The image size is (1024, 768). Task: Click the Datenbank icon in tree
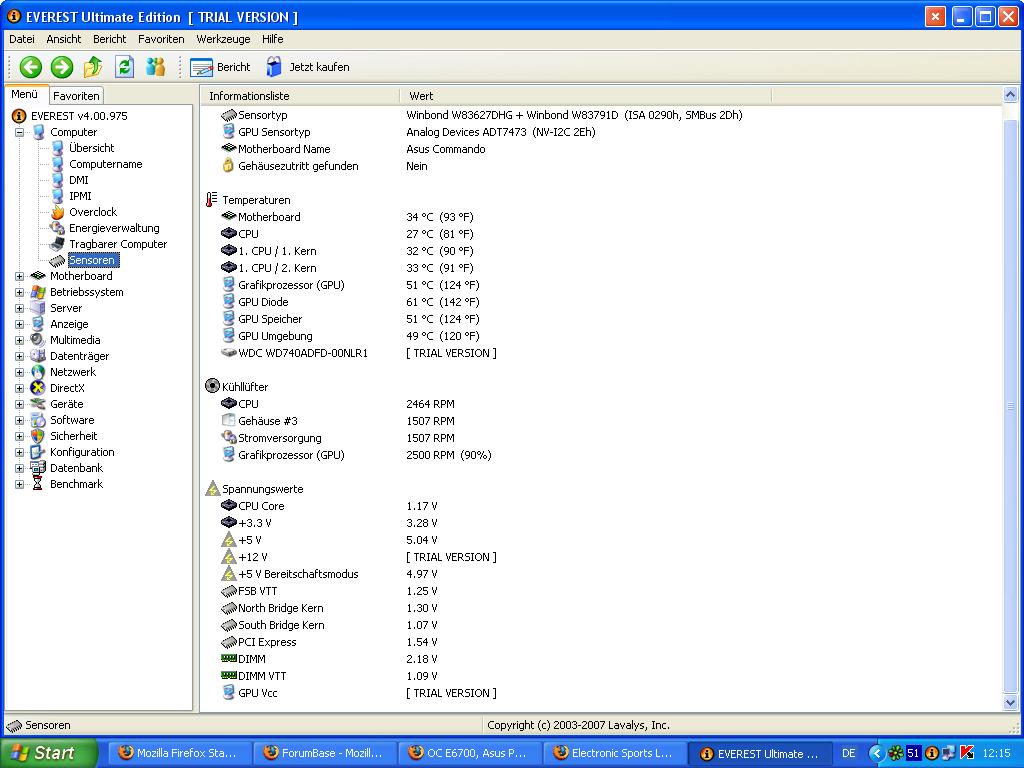pyautogui.click(x=38, y=468)
